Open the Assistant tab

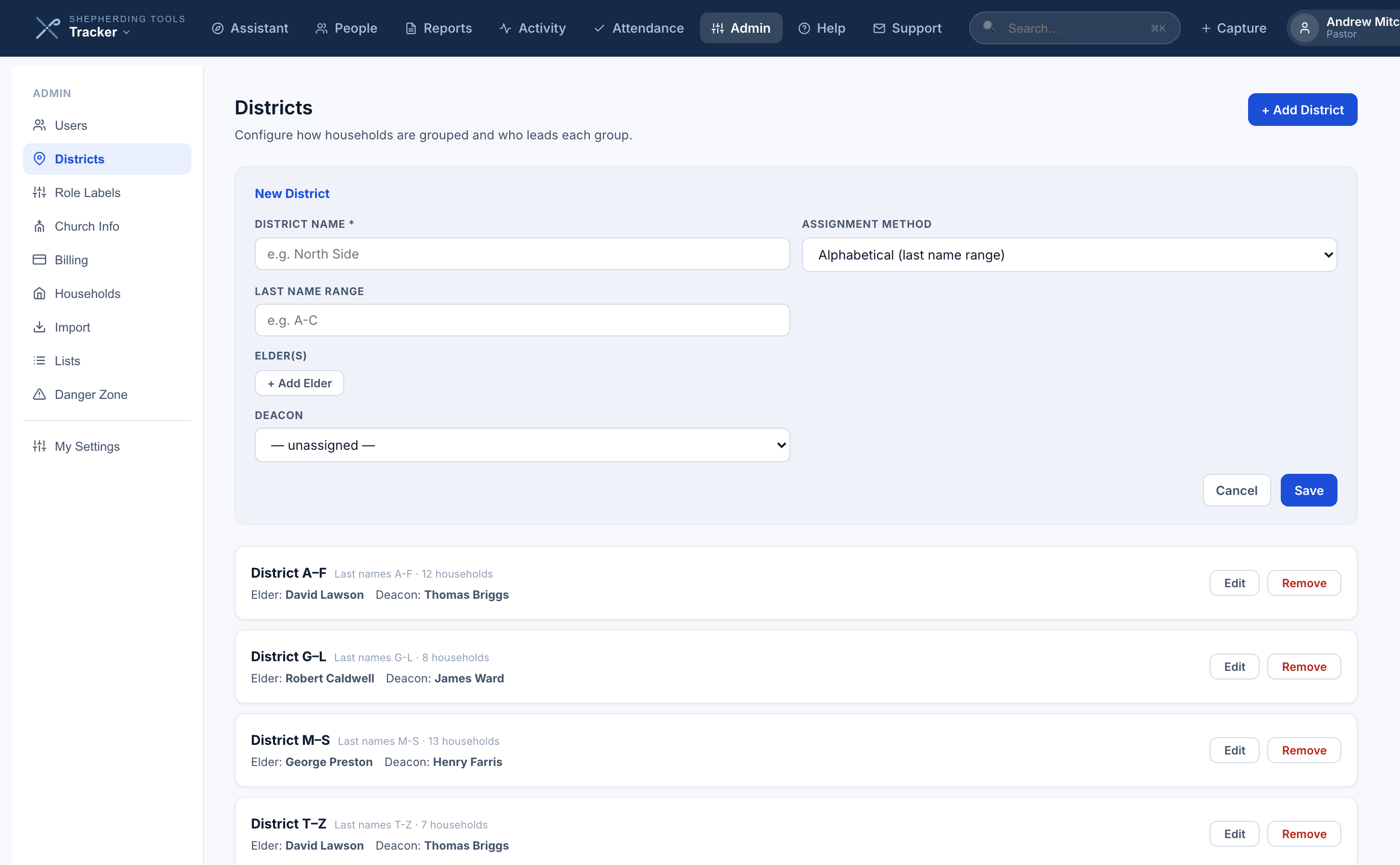[x=250, y=28]
